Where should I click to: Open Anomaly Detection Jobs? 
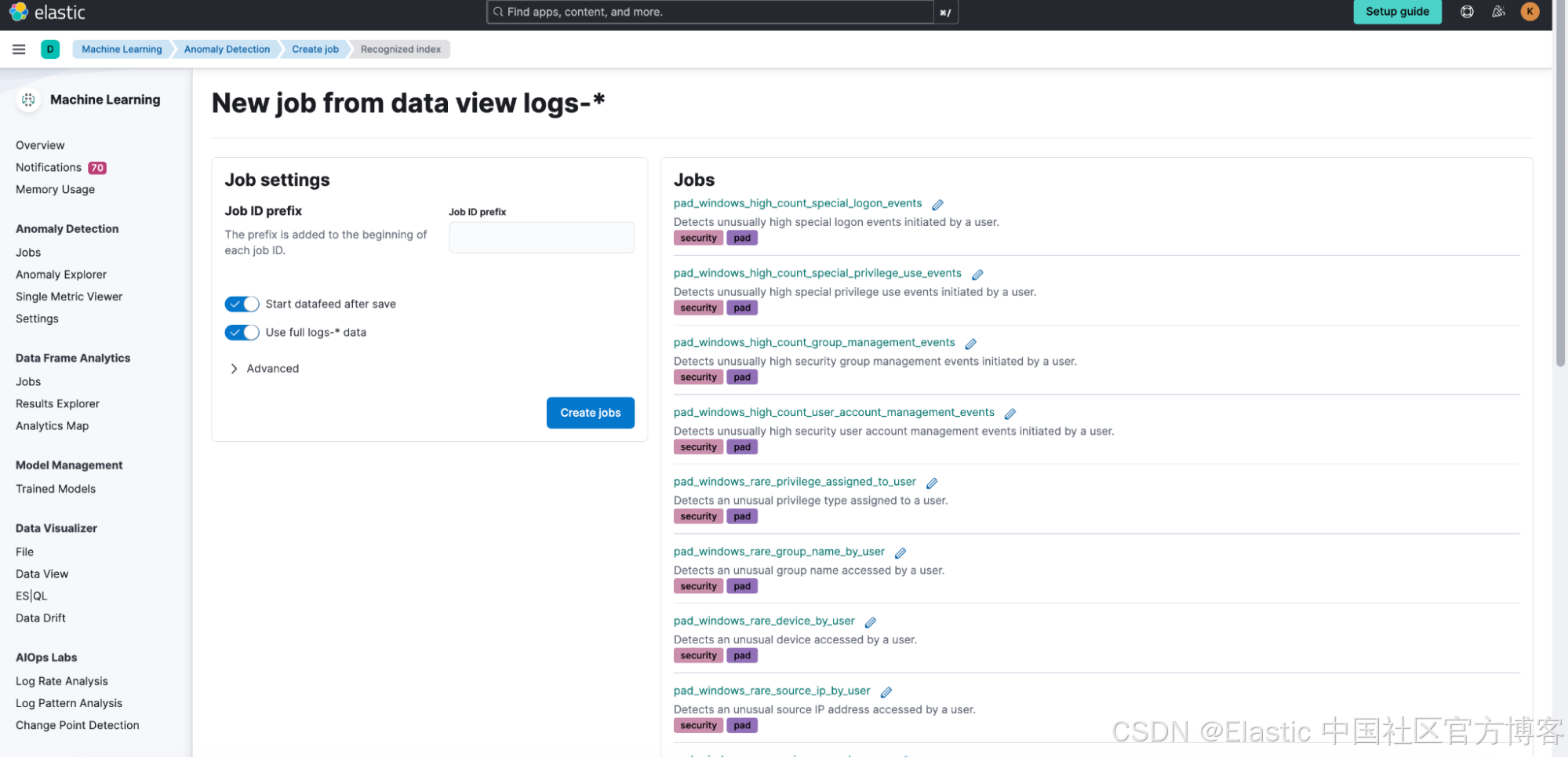pyautogui.click(x=28, y=253)
